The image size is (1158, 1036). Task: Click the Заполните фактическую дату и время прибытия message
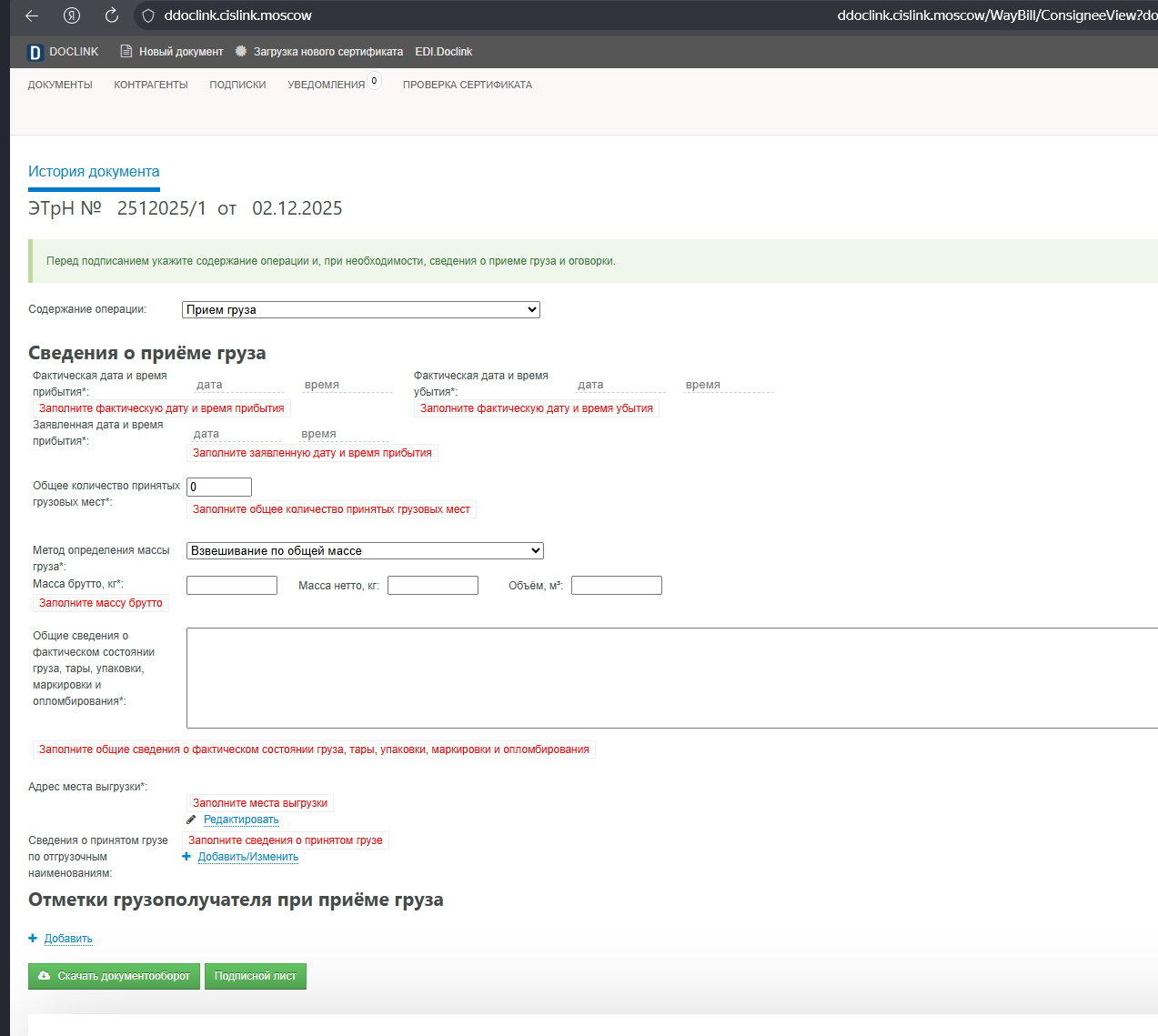click(162, 408)
